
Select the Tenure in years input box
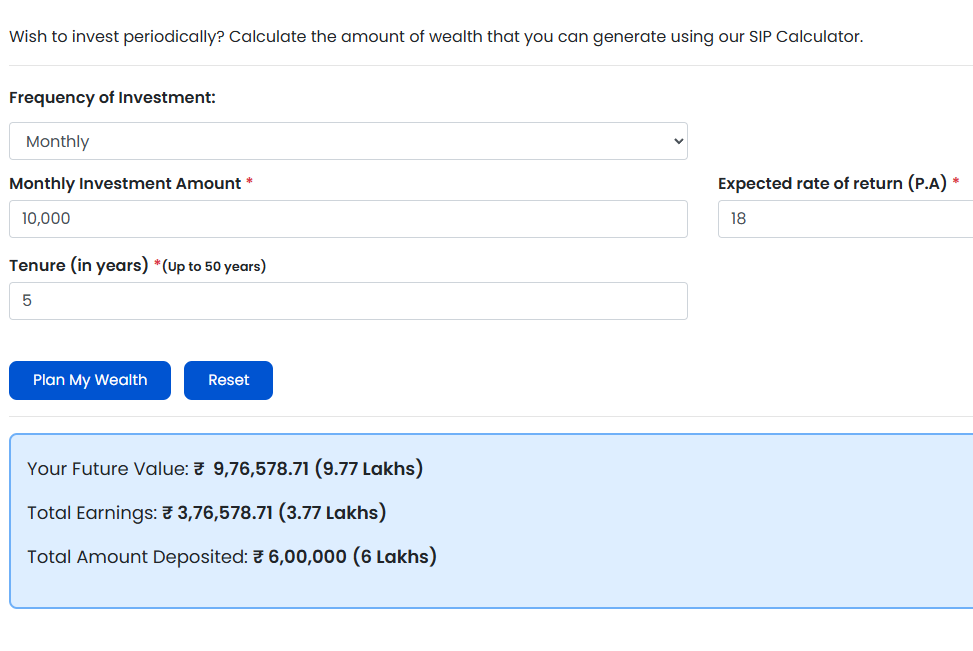click(x=348, y=301)
